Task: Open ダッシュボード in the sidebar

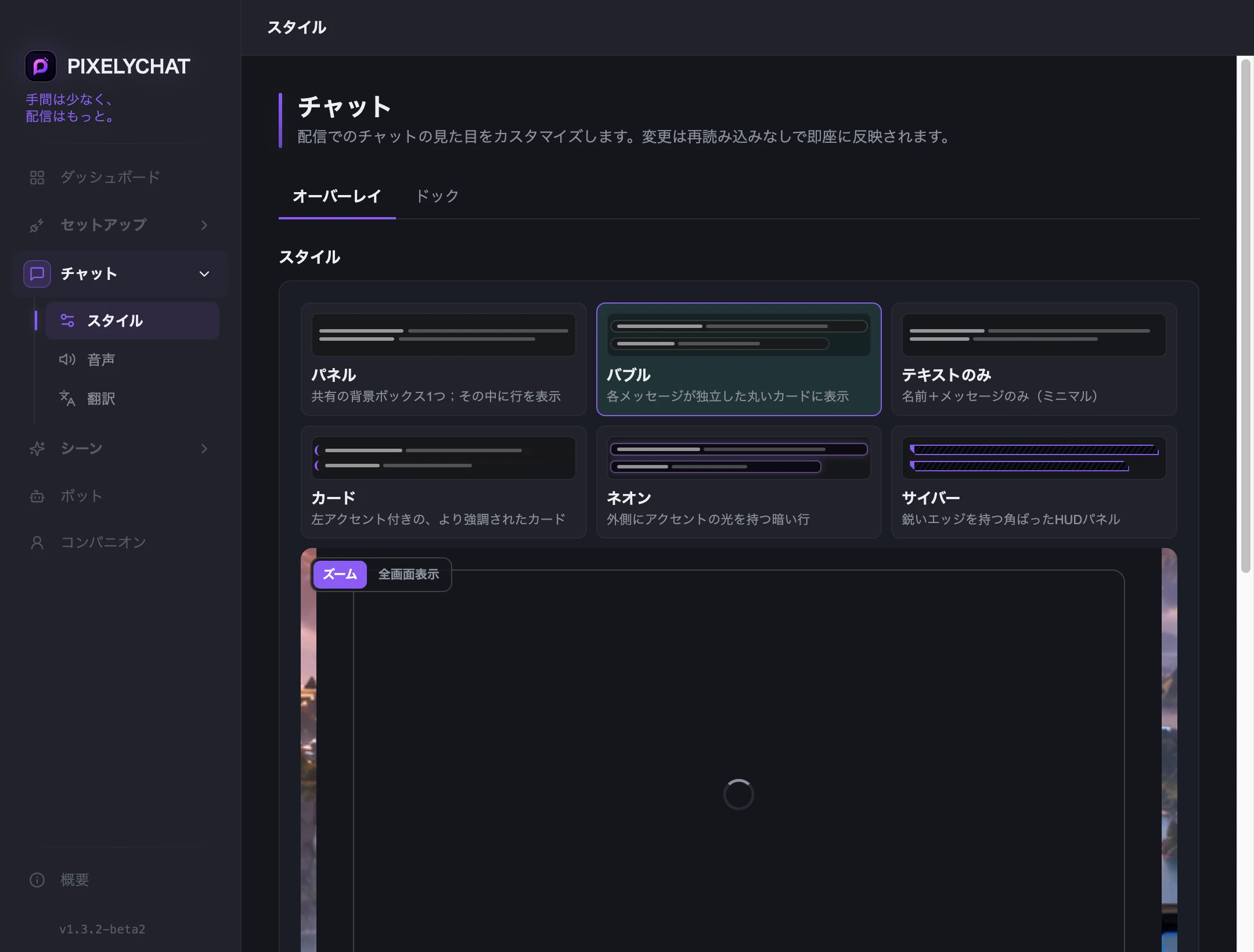Action: (x=120, y=178)
